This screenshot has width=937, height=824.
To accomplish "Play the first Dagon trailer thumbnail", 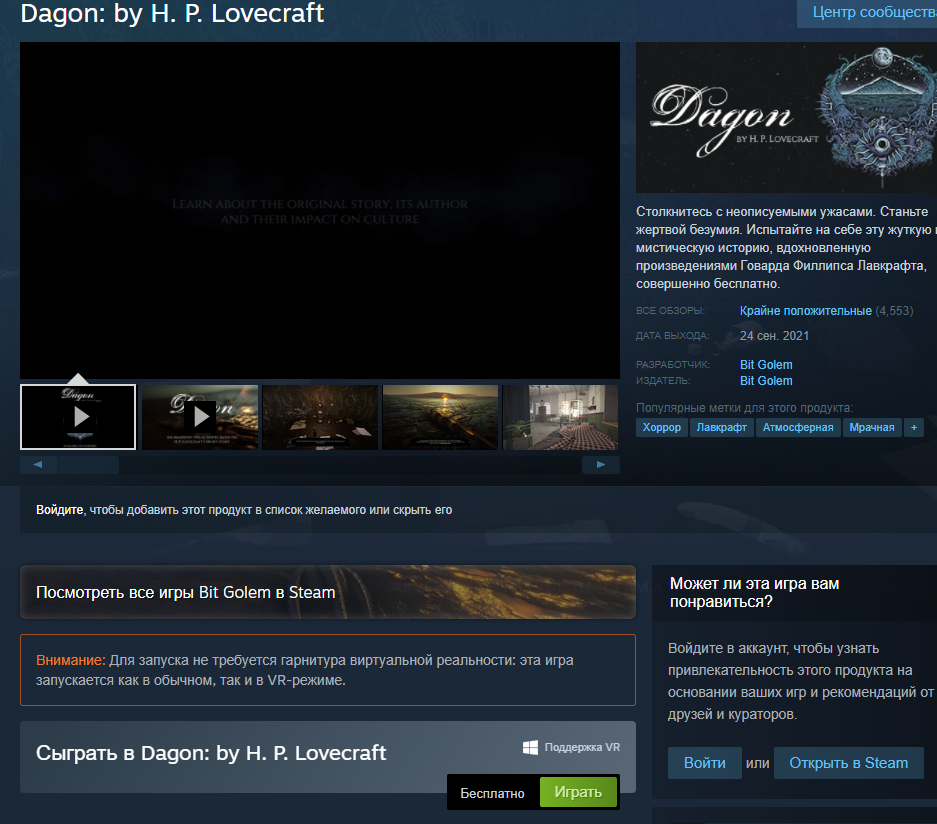I will tap(78, 416).
